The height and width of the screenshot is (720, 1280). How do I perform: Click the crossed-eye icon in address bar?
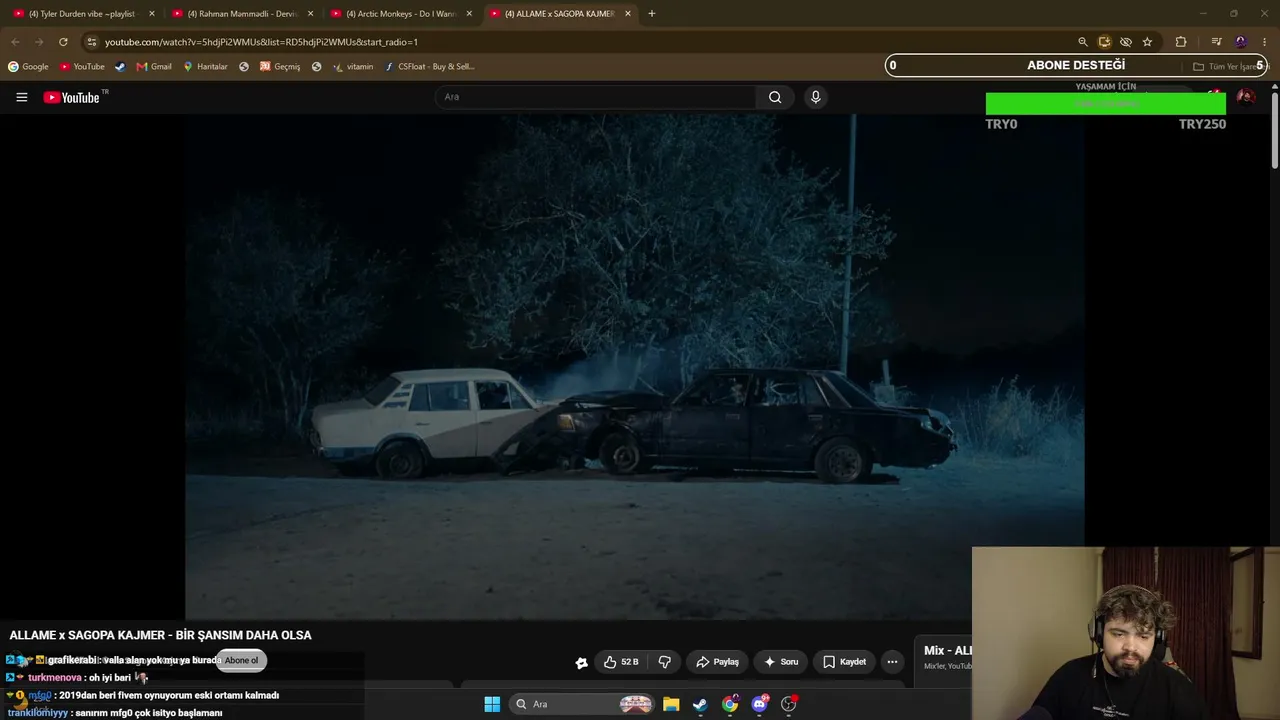tap(1126, 42)
